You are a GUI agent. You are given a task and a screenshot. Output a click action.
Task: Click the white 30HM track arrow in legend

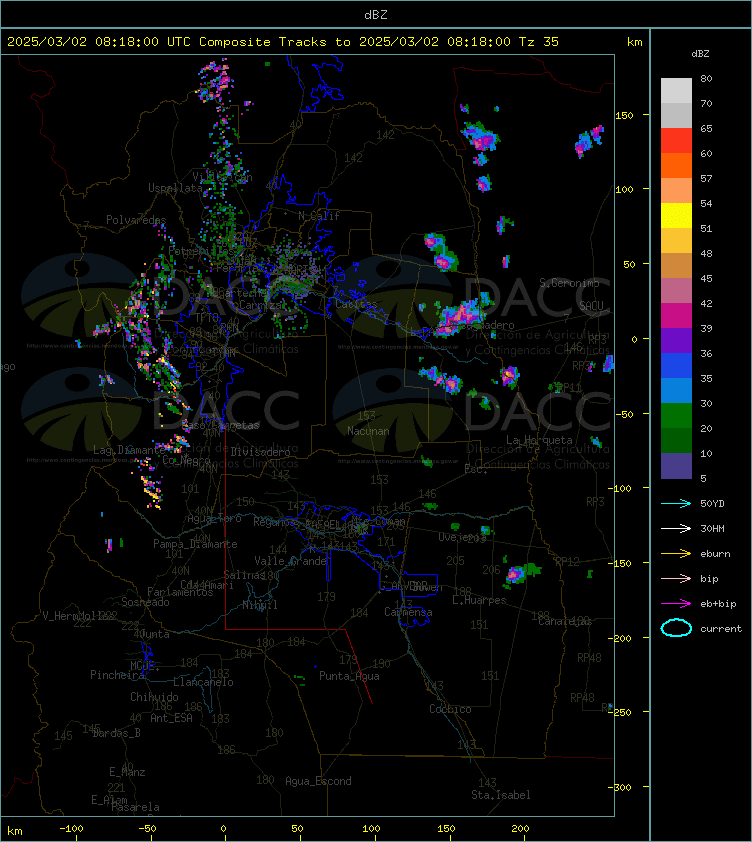click(x=676, y=528)
